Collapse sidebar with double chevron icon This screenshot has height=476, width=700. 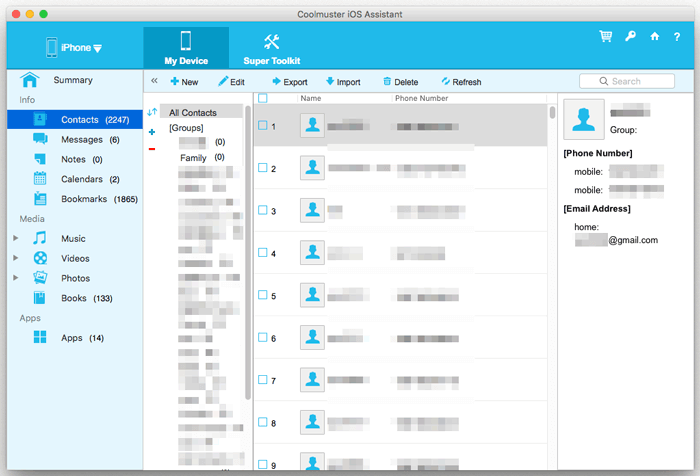pos(154,81)
